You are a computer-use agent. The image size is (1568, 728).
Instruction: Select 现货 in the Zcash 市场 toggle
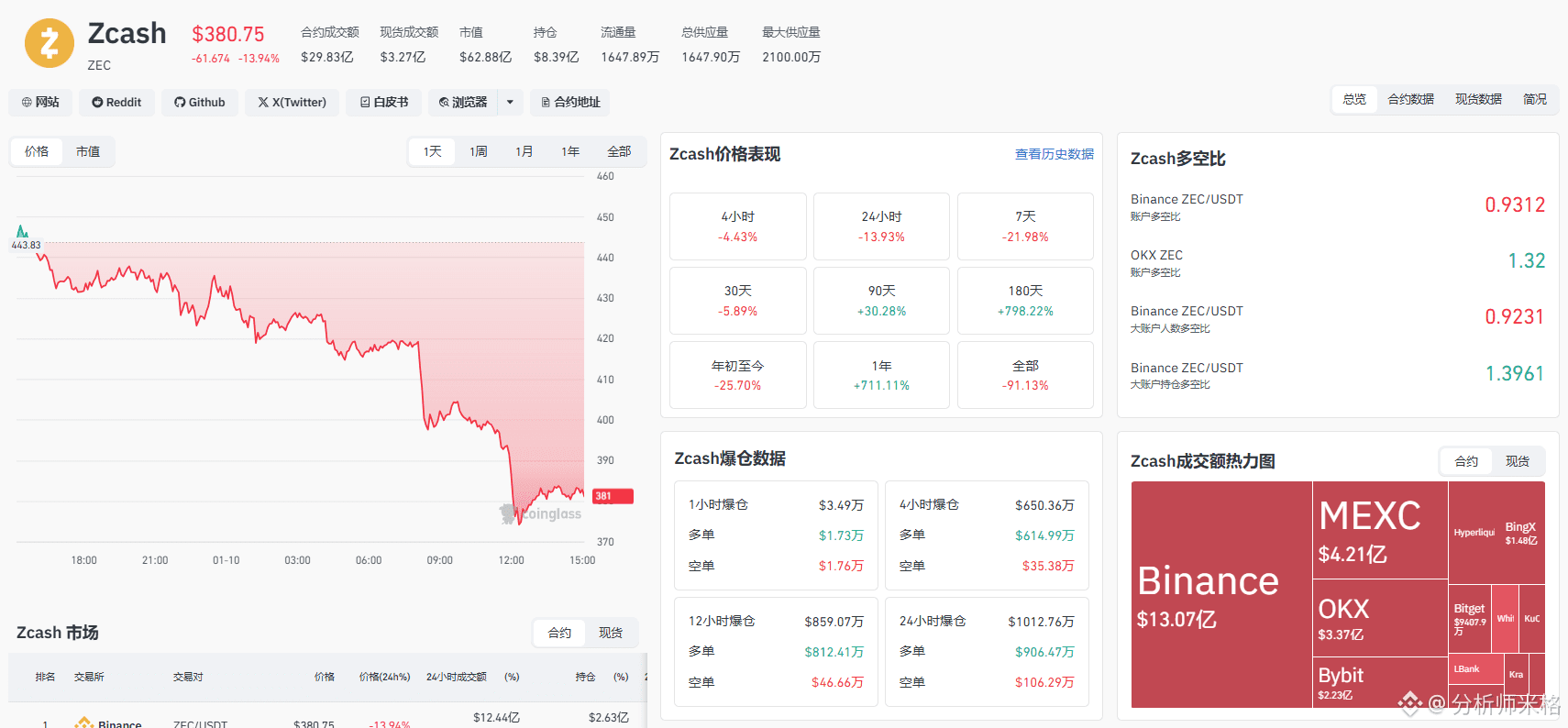pyautogui.click(x=611, y=633)
